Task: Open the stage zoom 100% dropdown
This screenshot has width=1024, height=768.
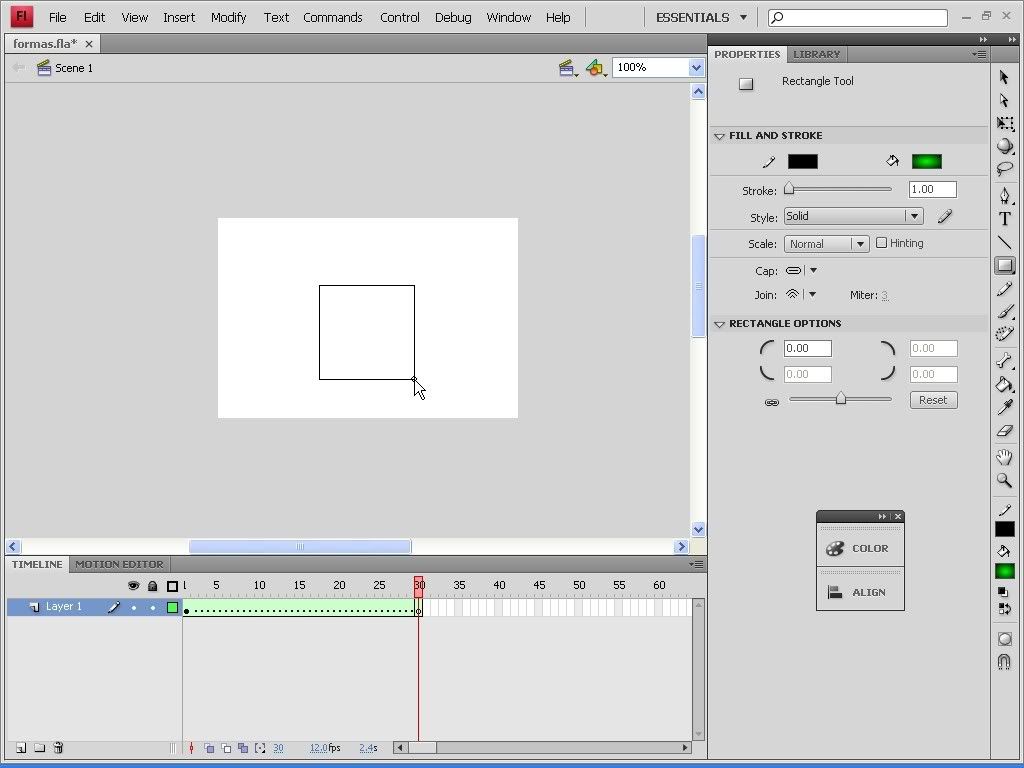Action: pos(696,67)
